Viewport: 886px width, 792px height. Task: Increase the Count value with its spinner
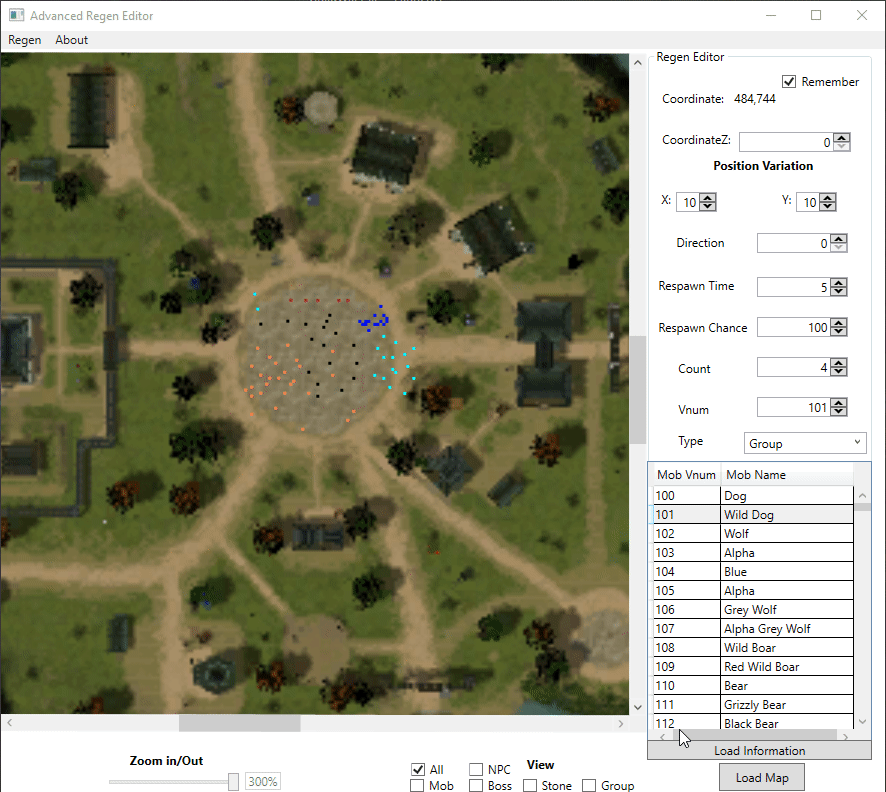coord(840,362)
